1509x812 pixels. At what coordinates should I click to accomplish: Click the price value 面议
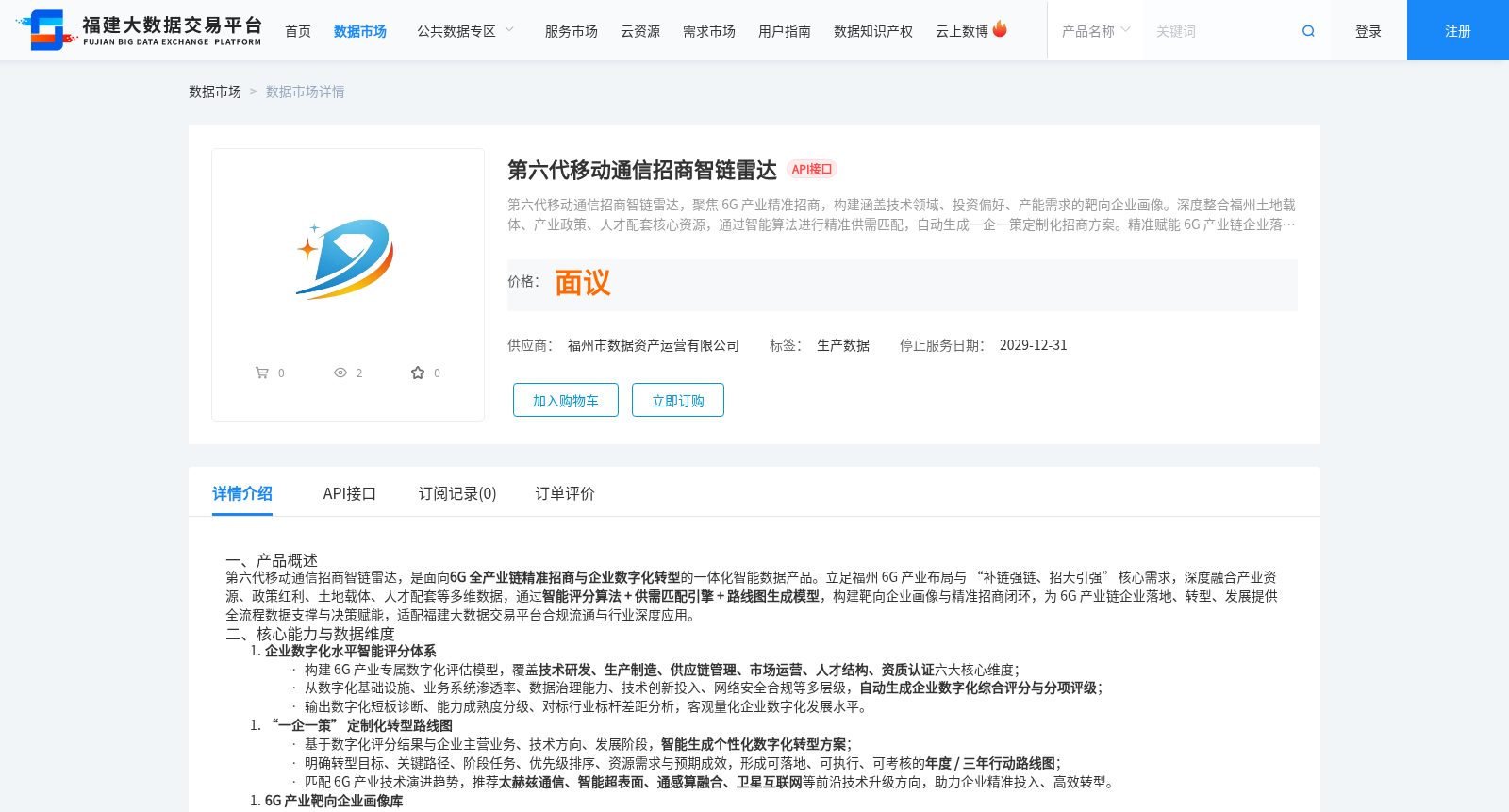583,283
